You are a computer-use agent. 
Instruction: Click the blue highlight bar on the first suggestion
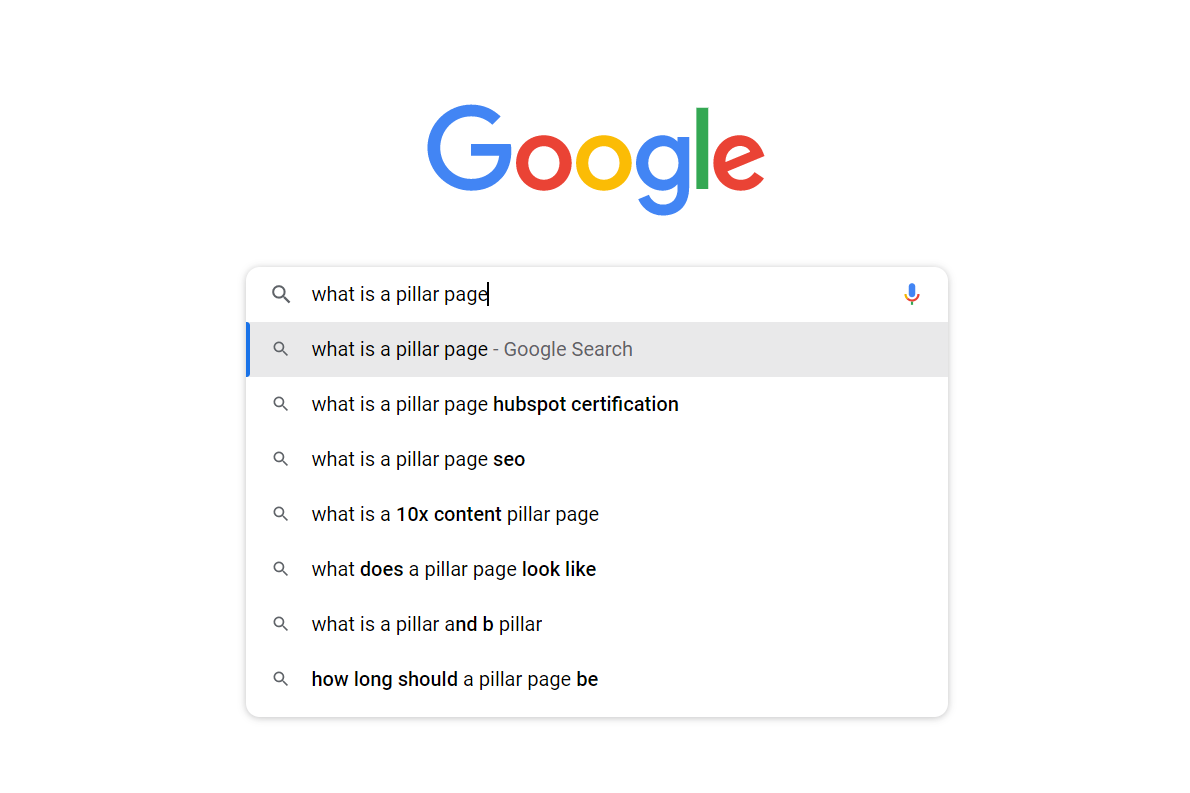point(248,349)
